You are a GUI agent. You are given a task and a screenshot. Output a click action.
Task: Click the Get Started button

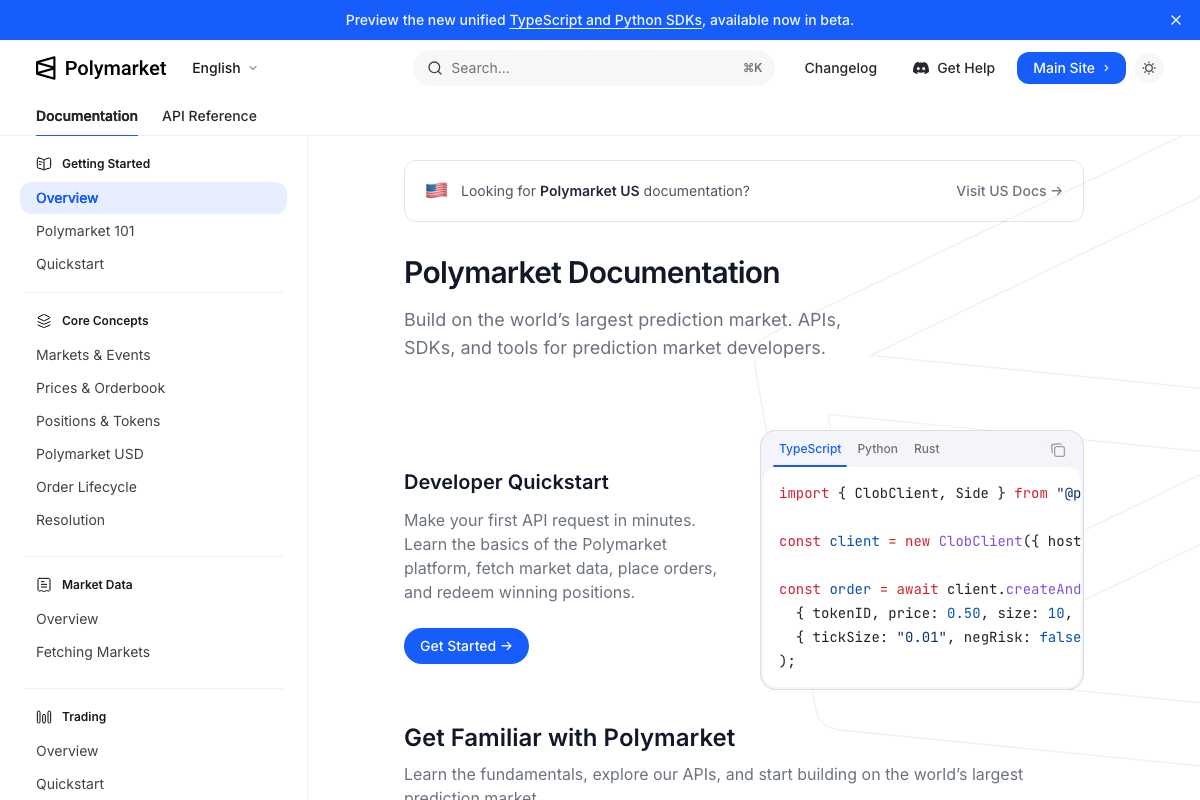tap(466, 646)
